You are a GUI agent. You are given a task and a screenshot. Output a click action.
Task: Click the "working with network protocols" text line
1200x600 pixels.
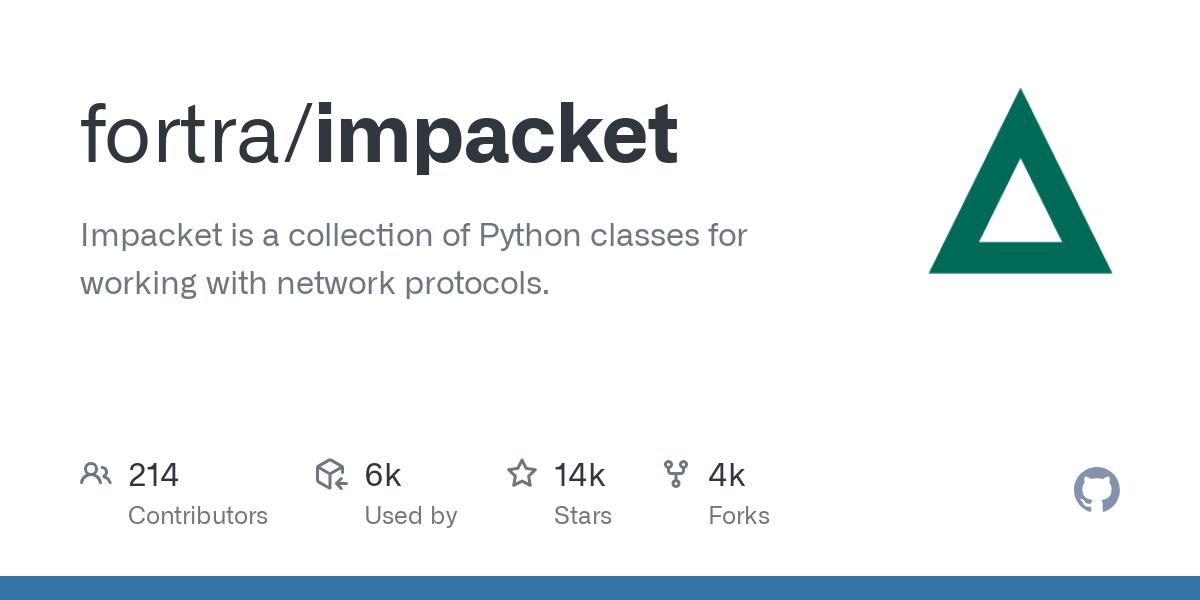pyautogui.click(x=315, y=283)
